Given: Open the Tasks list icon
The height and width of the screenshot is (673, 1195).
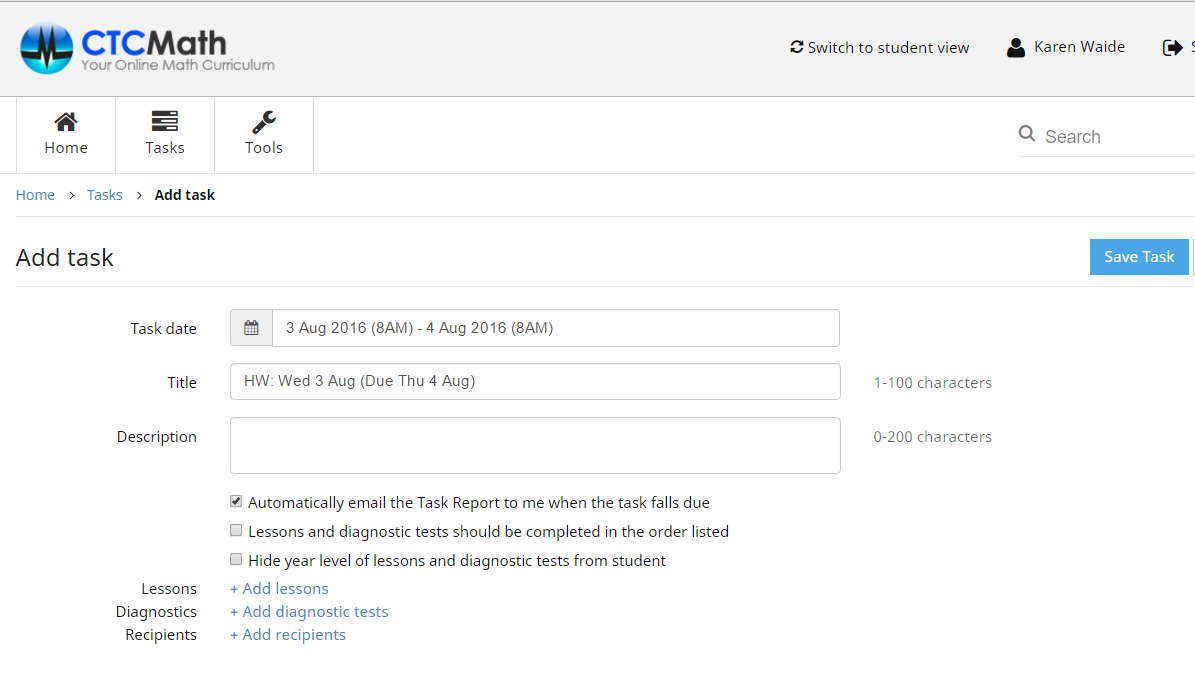Looking at the screenshot, I should pyautogui.click(x=165, y=122).
